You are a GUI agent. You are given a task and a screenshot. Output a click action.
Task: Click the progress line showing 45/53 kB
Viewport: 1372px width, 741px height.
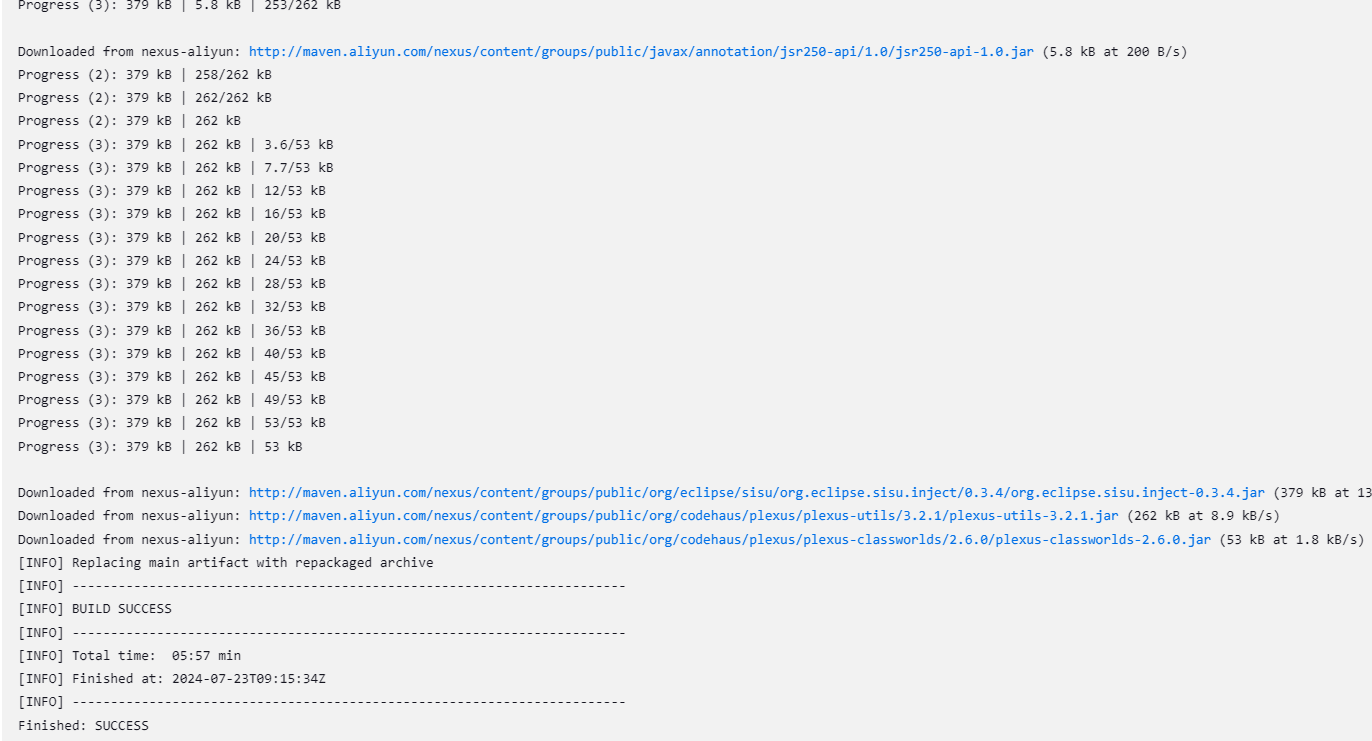click(x=172, y=376)
